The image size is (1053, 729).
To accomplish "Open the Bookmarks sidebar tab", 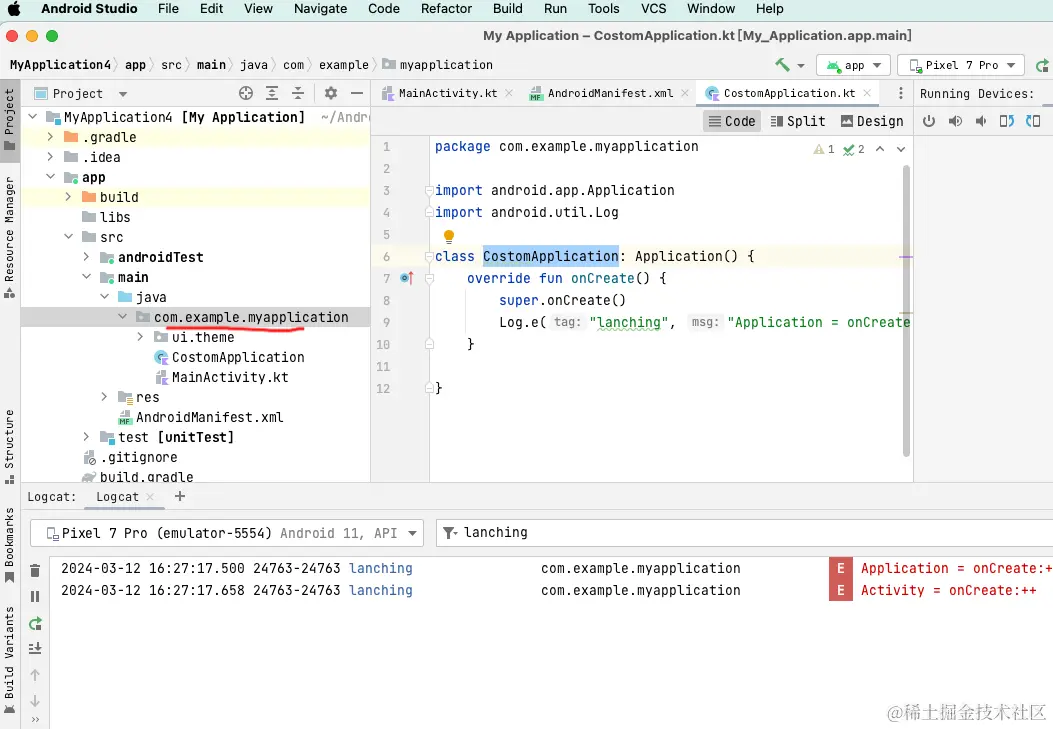I will point(9,546).
